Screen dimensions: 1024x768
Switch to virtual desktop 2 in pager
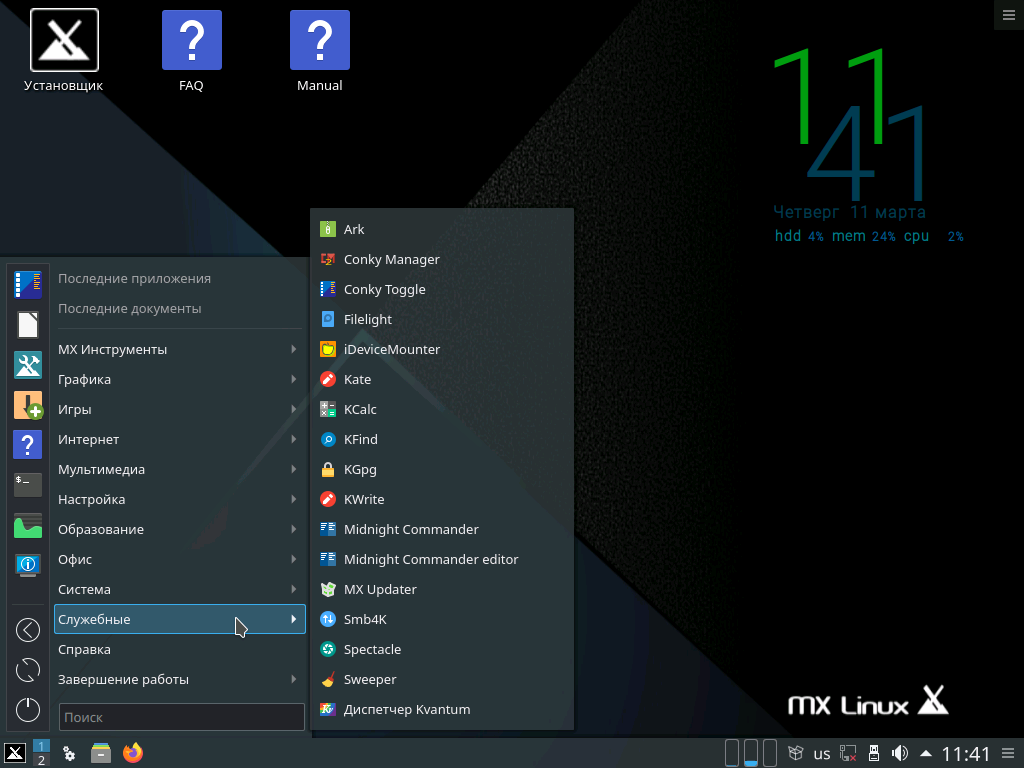[x=41, y=760]
